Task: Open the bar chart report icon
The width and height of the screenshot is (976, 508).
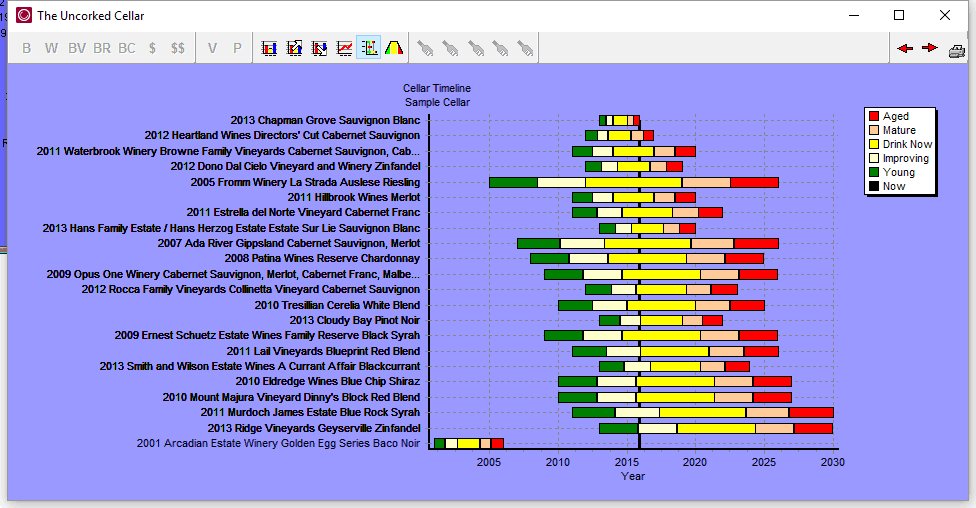Action: 269,48
